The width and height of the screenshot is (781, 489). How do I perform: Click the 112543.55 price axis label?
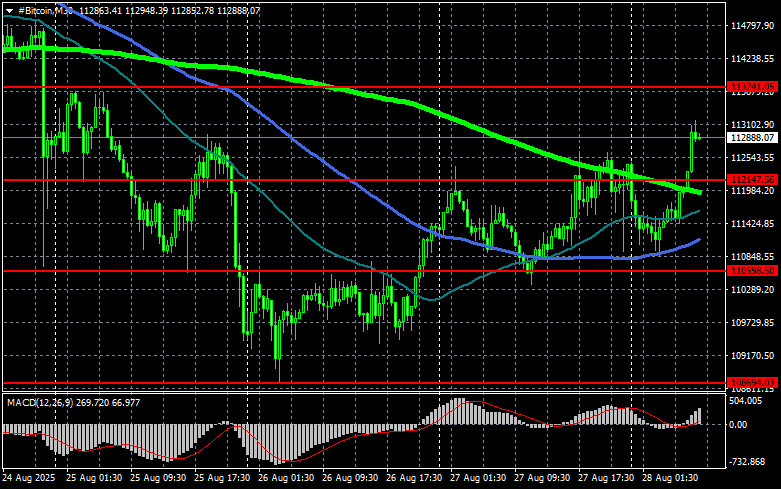pyautogui.click(x=752, y=157)
